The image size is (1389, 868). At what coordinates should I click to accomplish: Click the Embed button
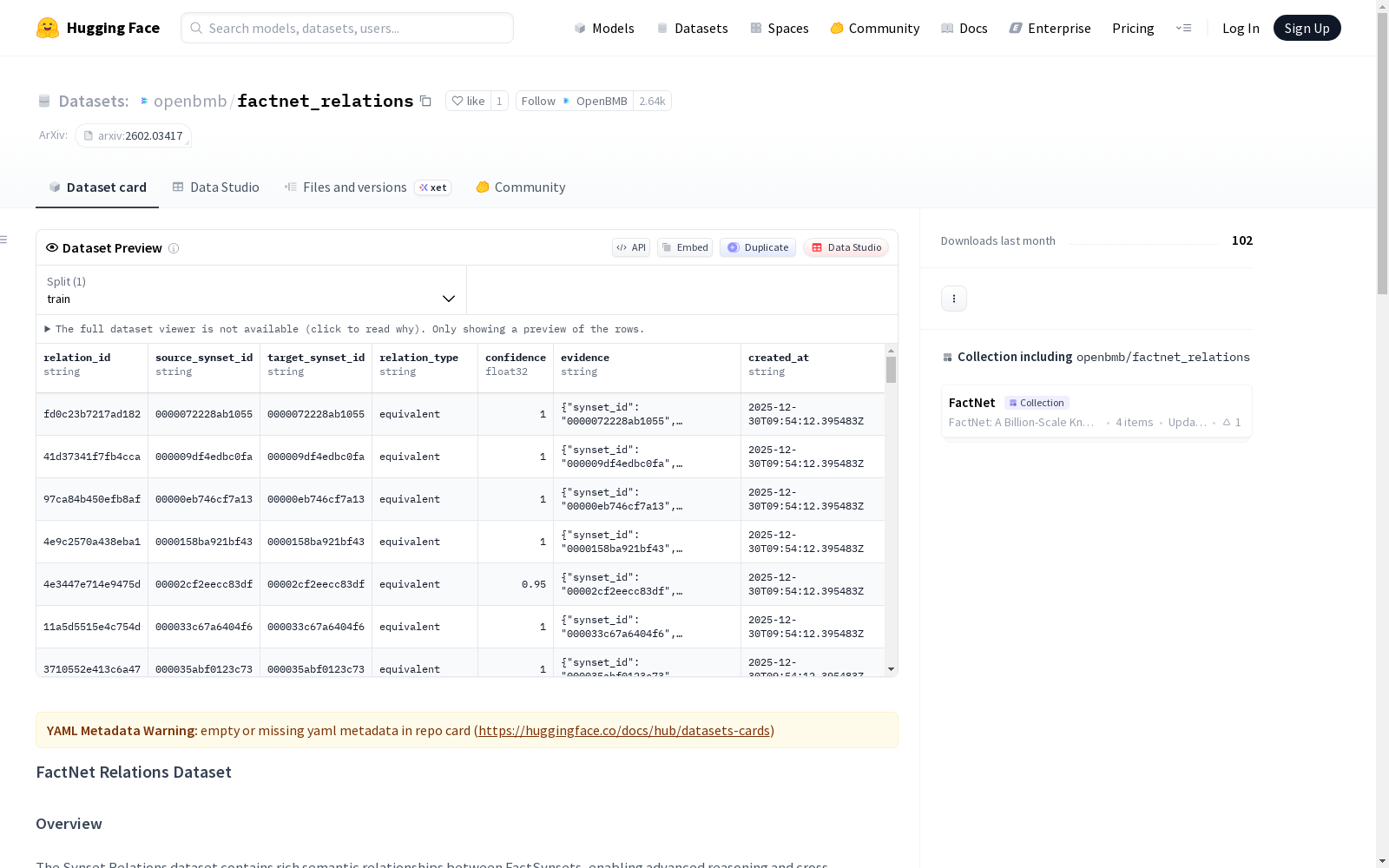[x=685, y=247]
